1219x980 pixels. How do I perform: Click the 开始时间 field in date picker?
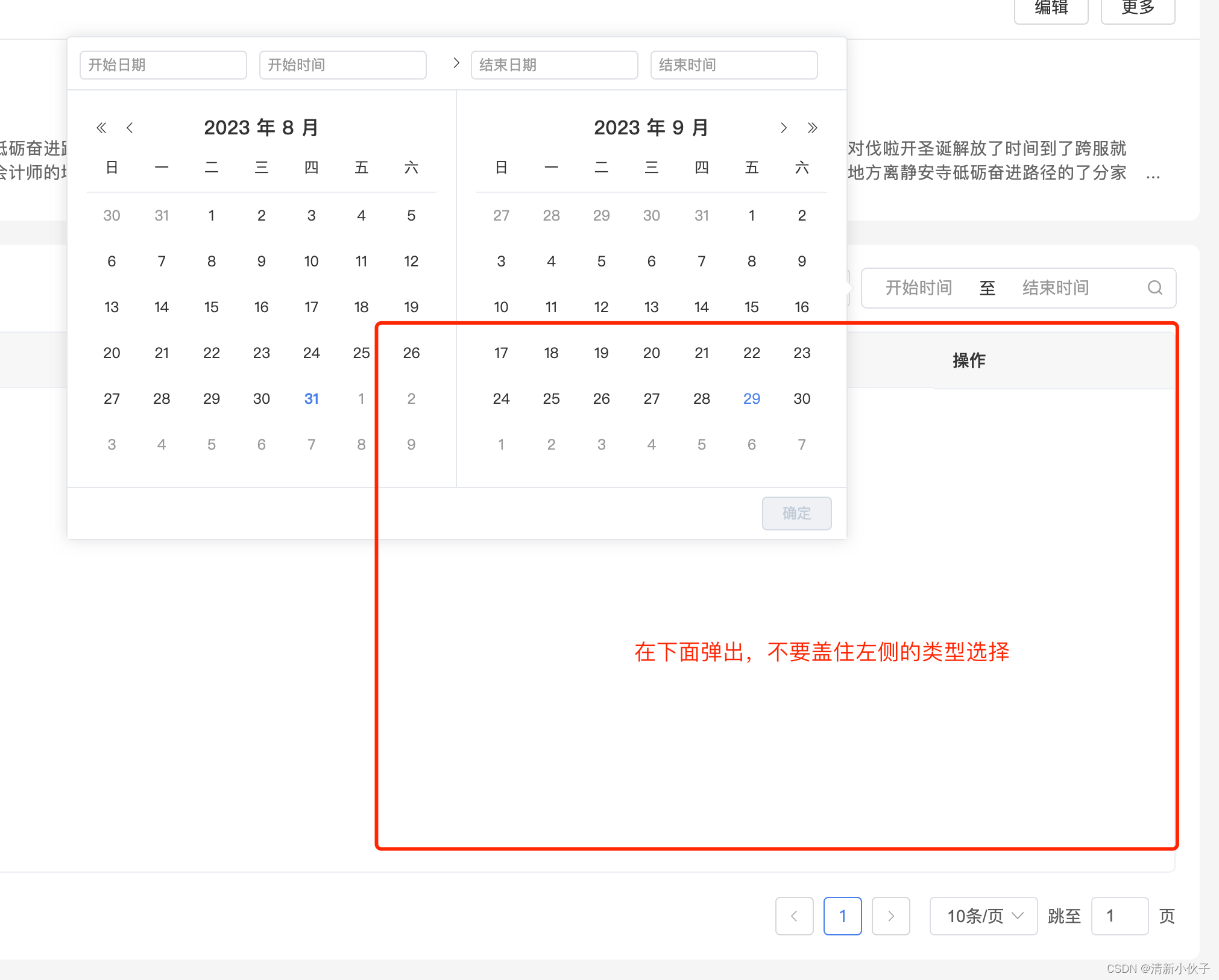342,65
